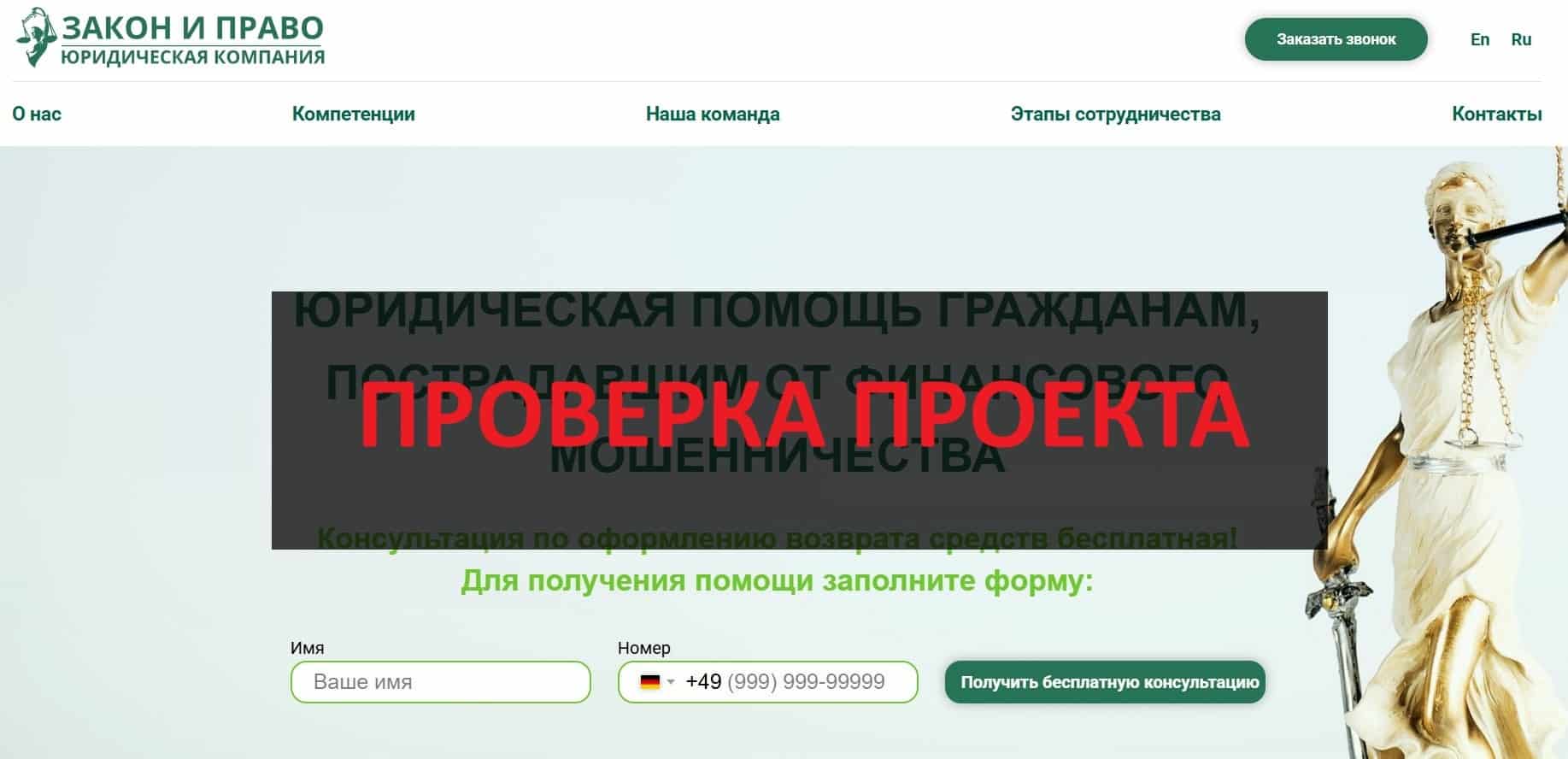This screenshot has width=1568, height=759.
Task: Focus the phone number field
Action: coord(768,682)
